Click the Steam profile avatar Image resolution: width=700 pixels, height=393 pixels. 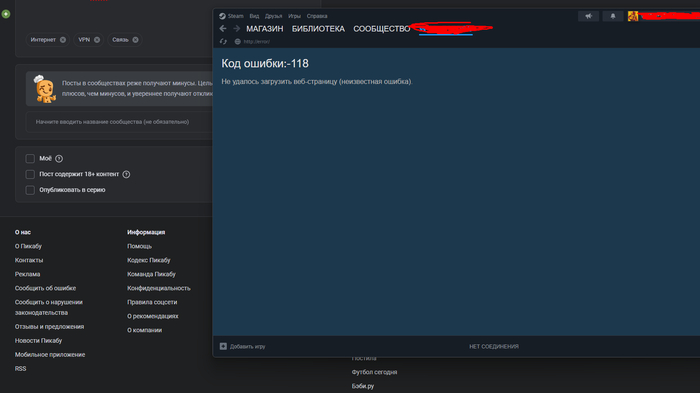pos(633,16)
